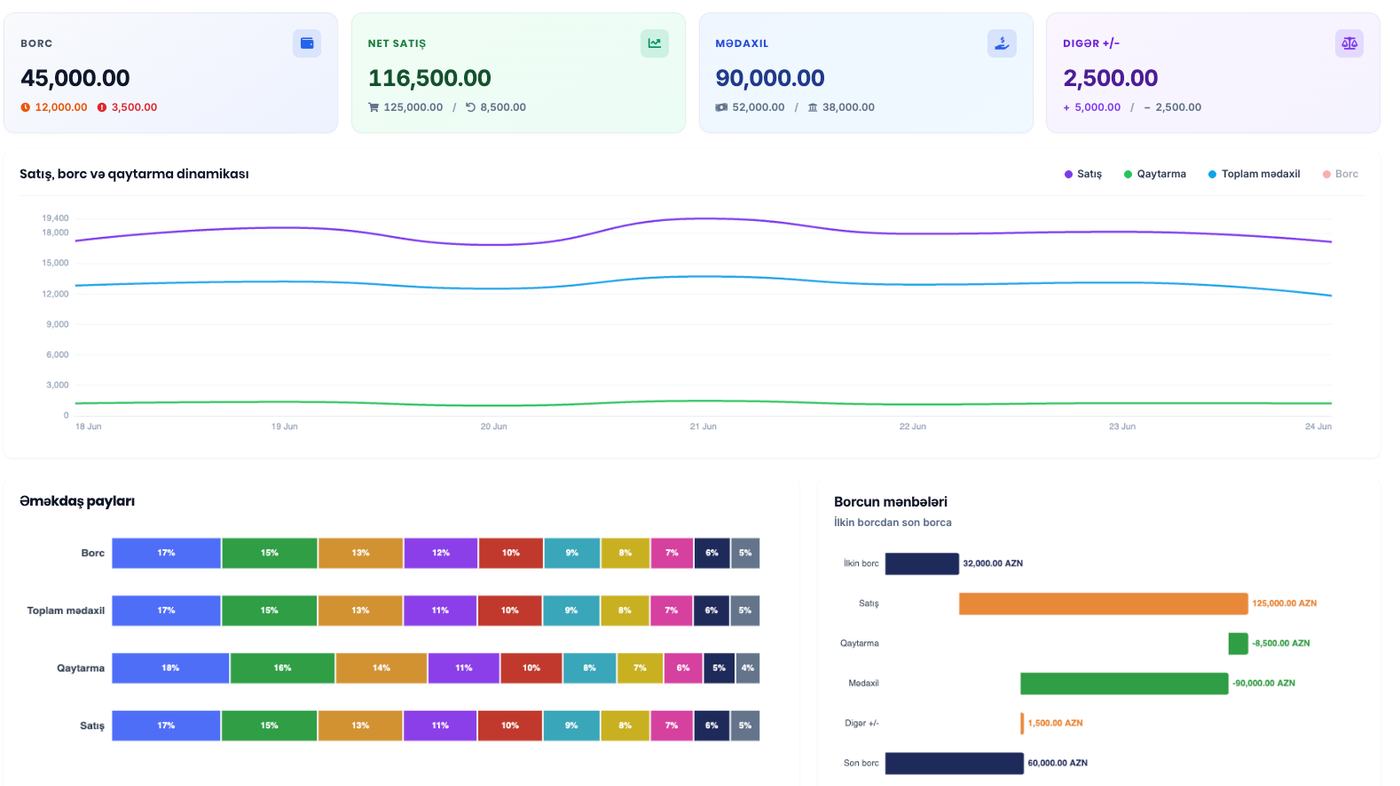
Task: Hide the Toplam mədaxil series via legend
Action: [x=1254, y=174]
